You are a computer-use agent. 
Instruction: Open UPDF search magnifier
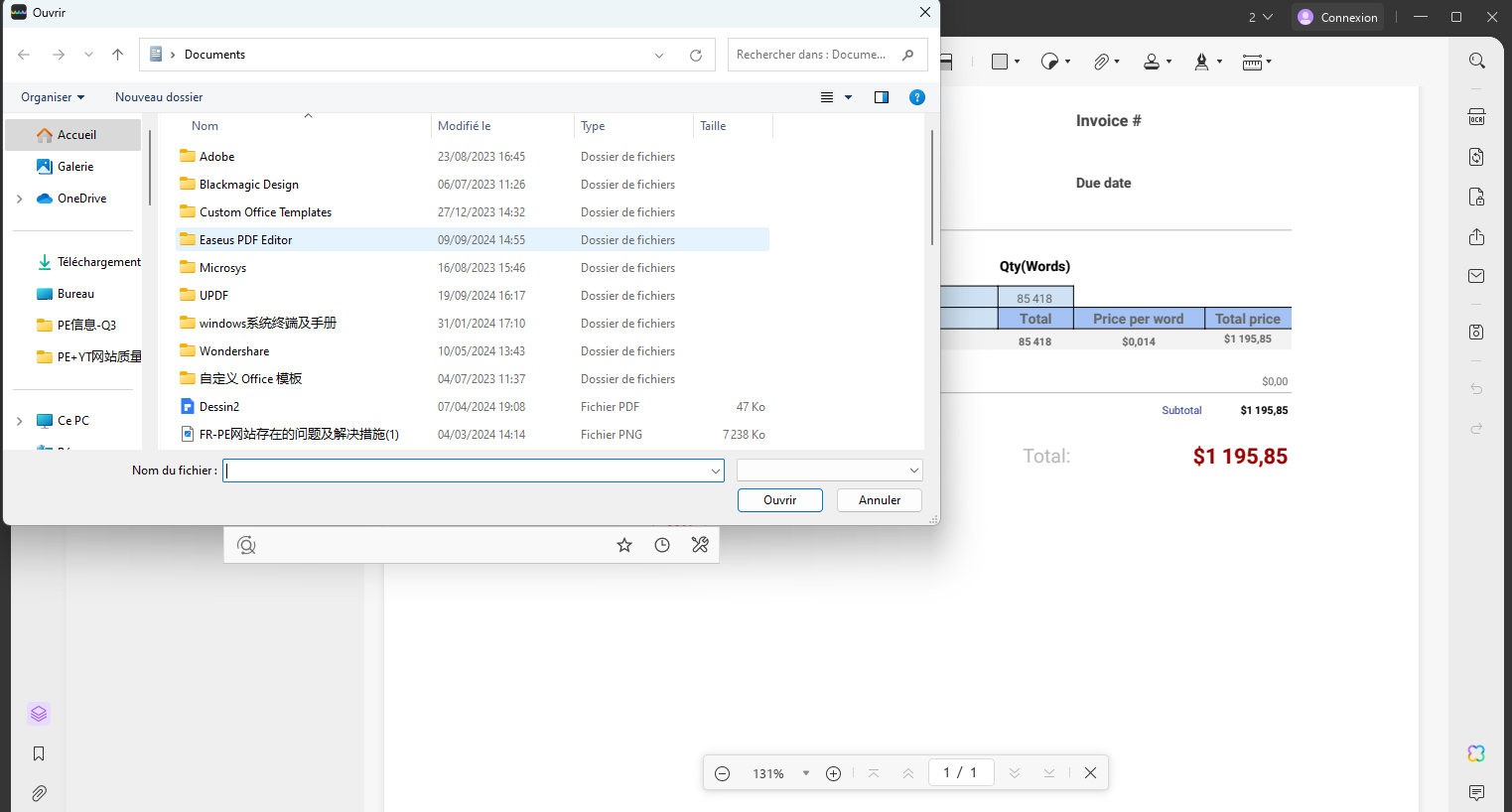pos(1477,62)
